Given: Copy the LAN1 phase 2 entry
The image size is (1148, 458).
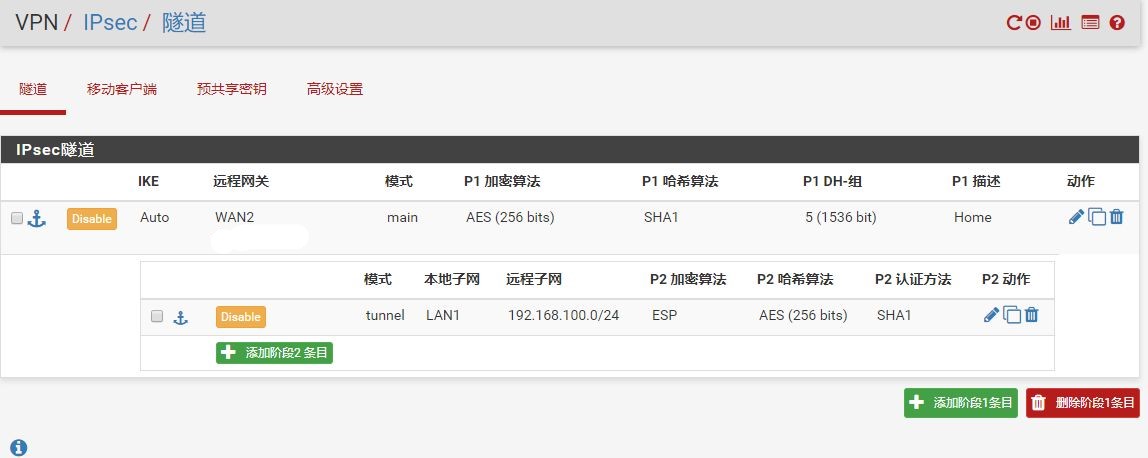Looking at the screenshot, I should pyautogui.click(x=1012, y=315).
